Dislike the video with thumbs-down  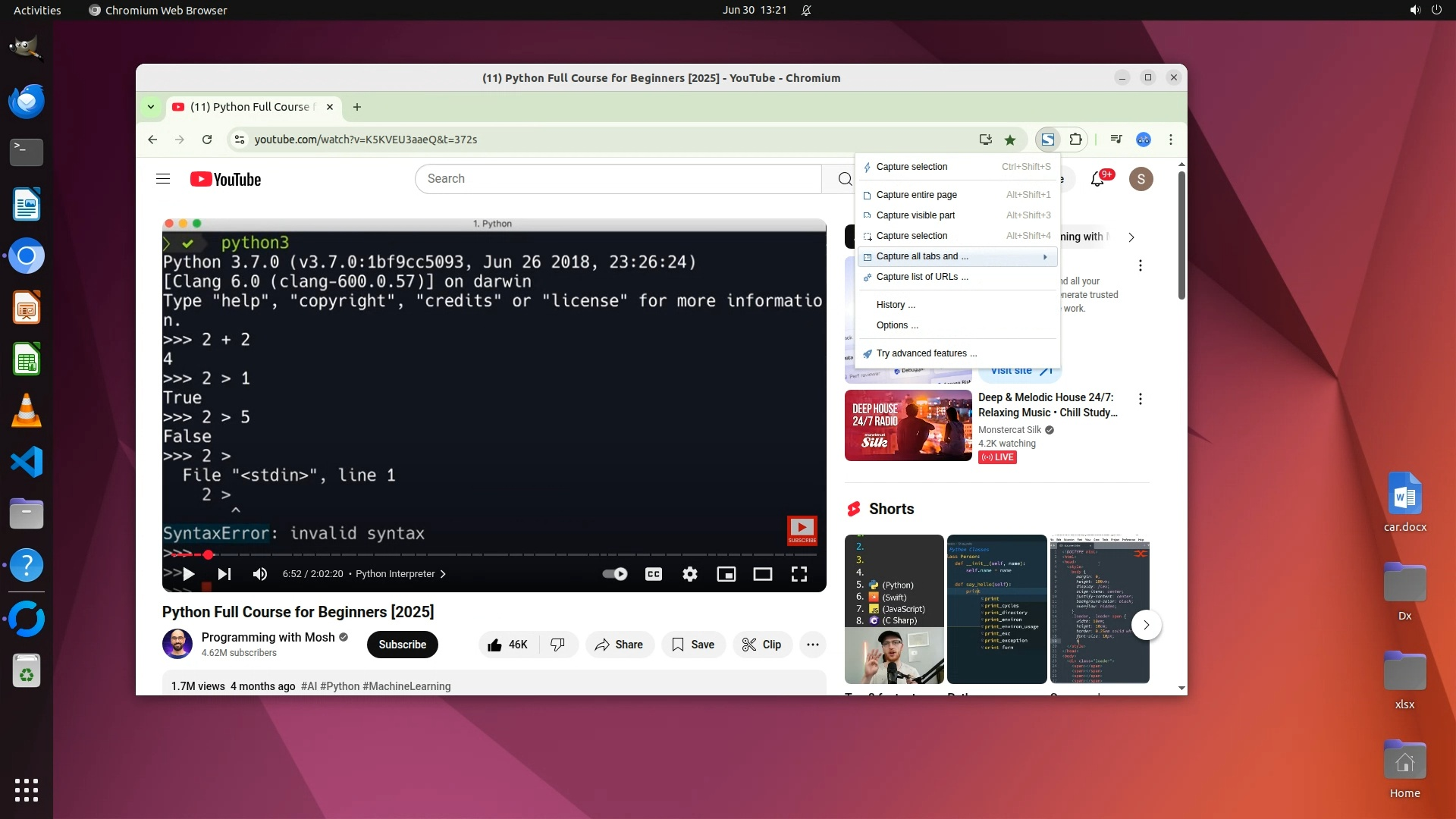557,645
